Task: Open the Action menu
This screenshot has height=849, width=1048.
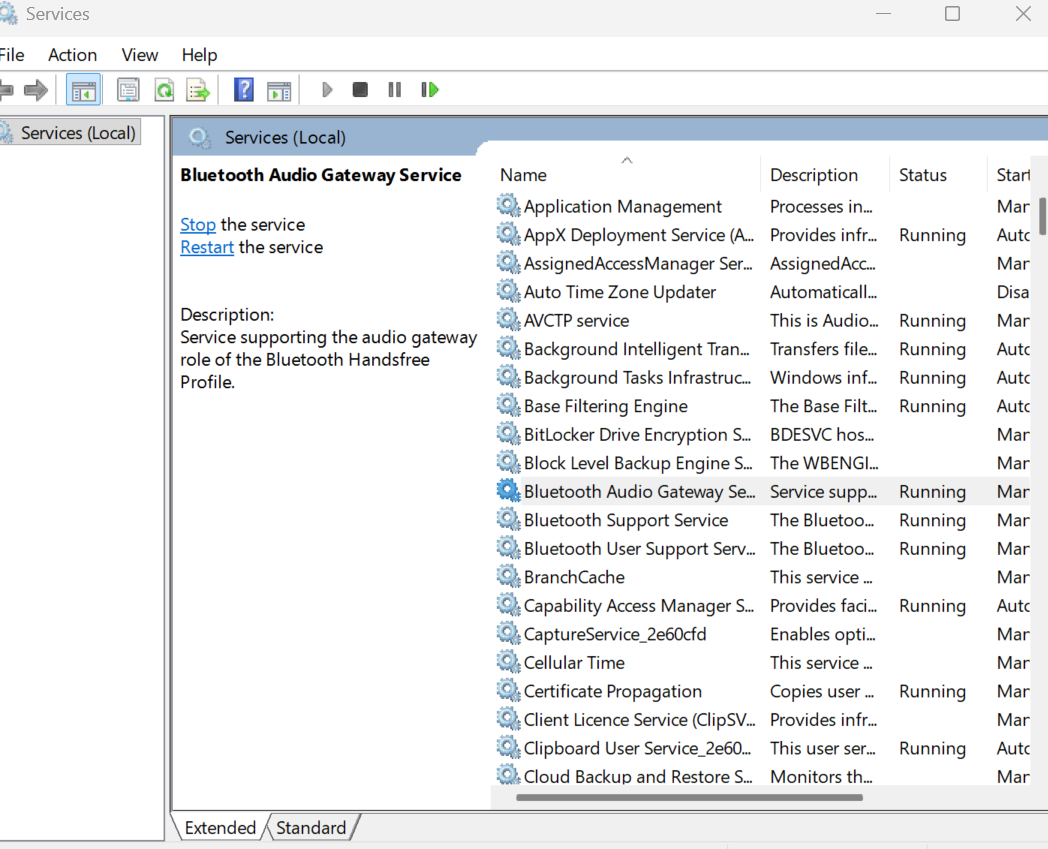Action: [72, 55]
